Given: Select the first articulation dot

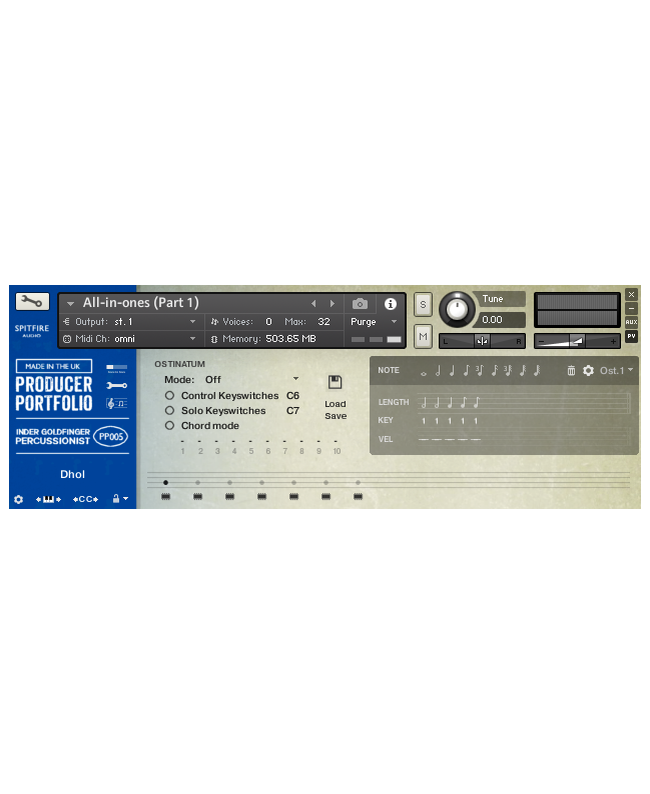Looking at the screenshot, I should tap(166, 483).
